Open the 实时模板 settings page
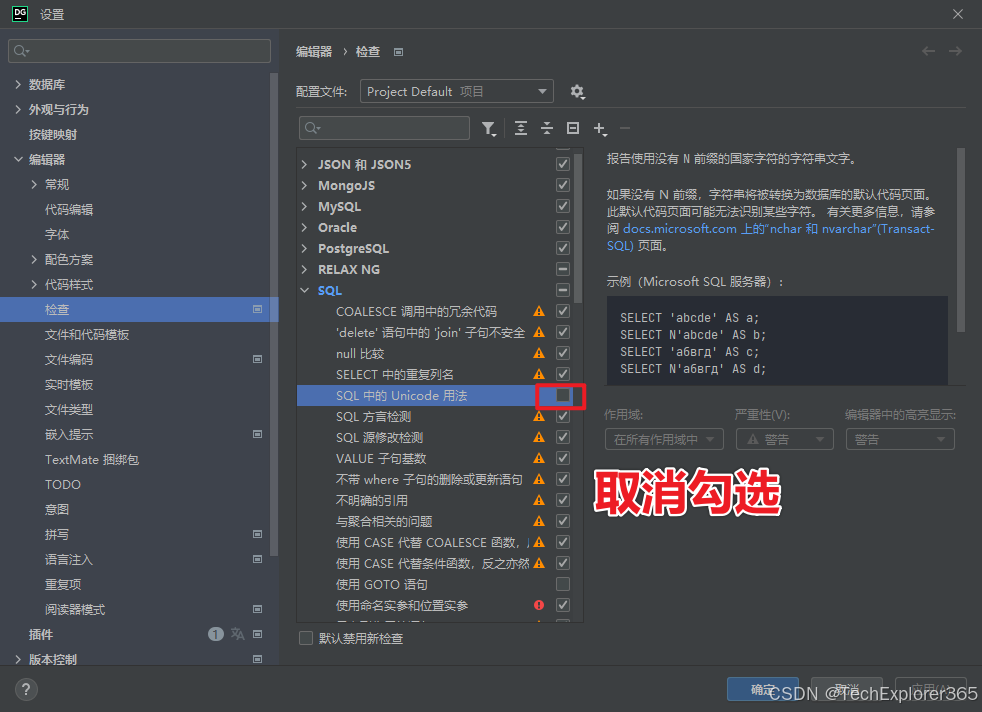This screenshot has height=712, width=982. coord(69,384)
